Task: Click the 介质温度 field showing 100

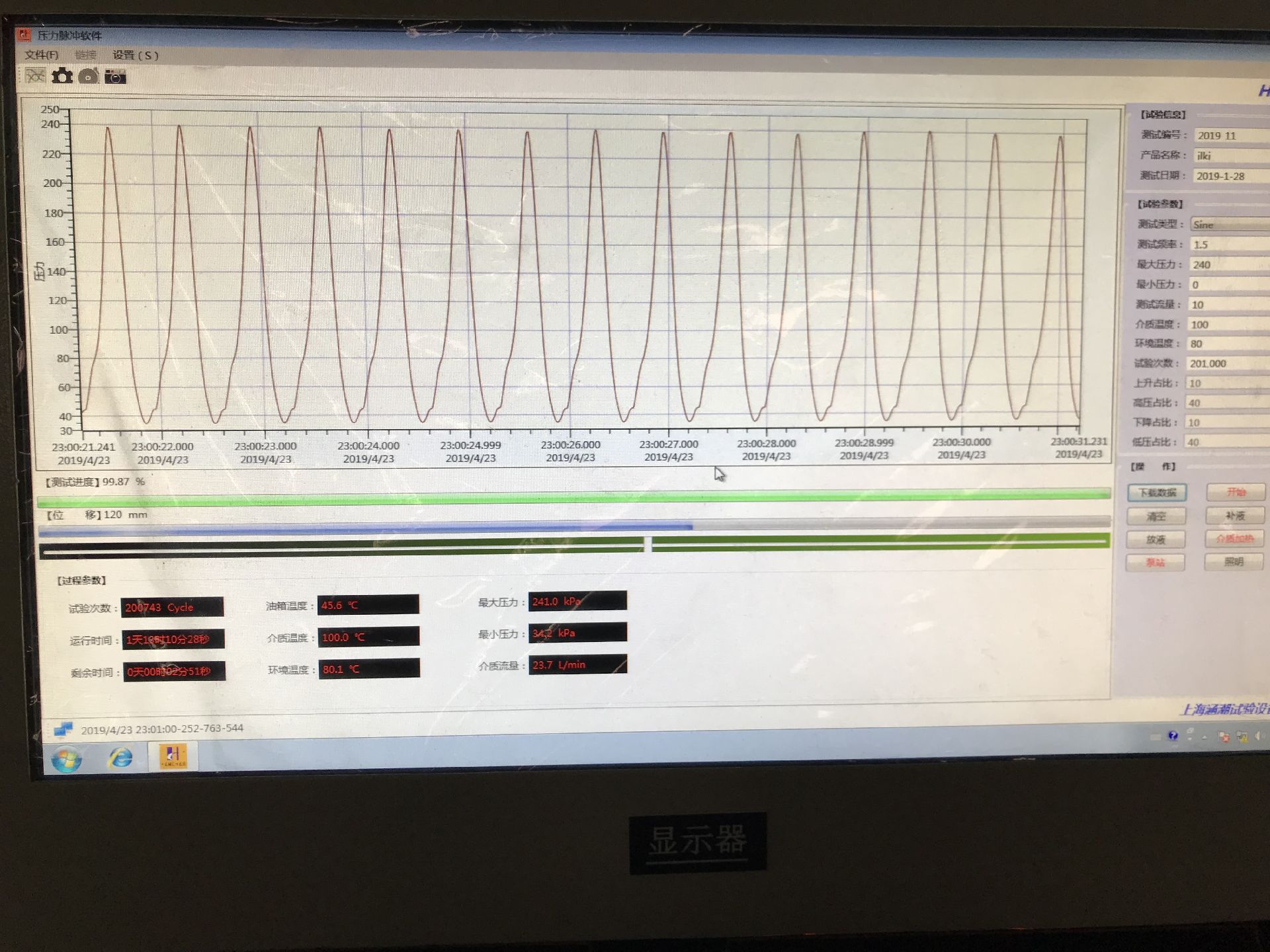Action: tap(1228, 325)
